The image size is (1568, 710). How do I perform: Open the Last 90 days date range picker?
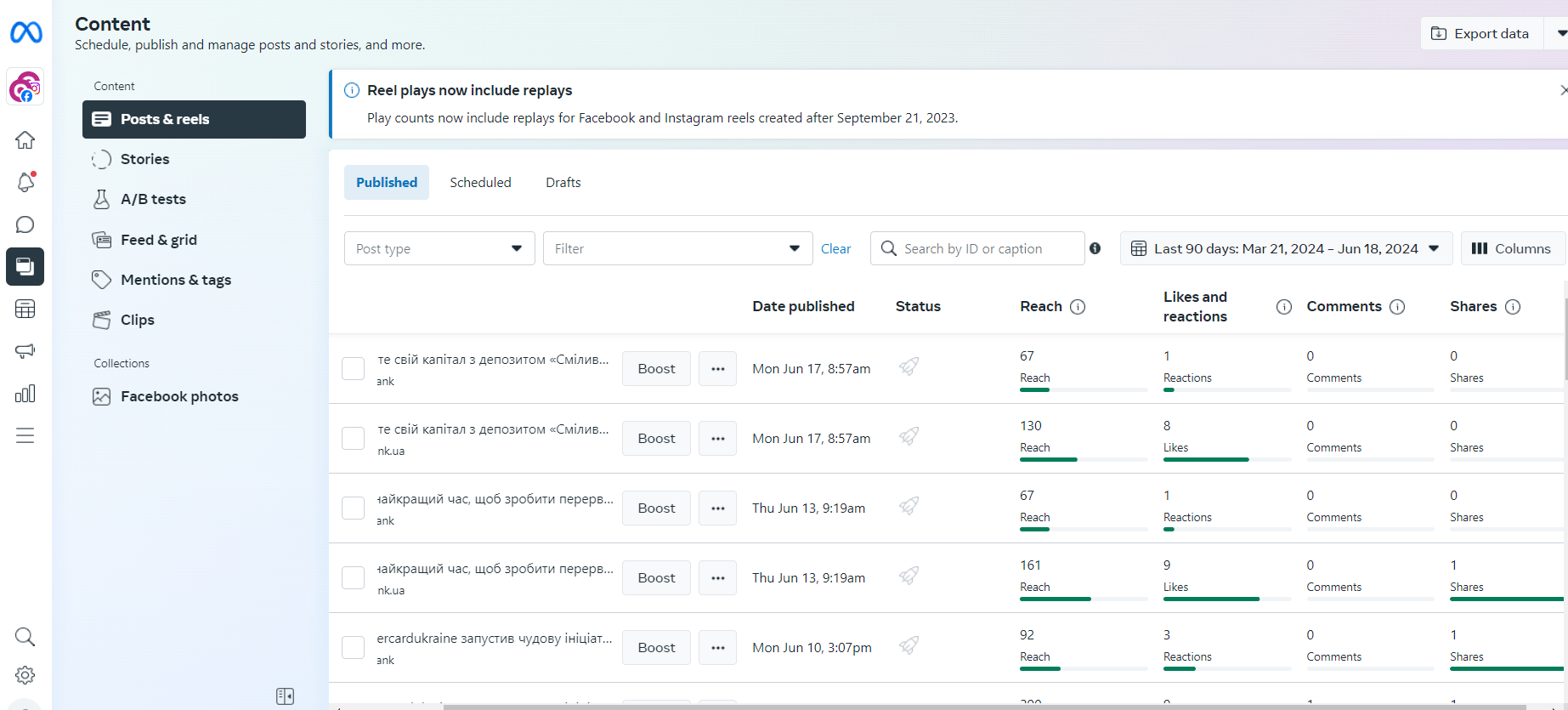coord(1286,248)
